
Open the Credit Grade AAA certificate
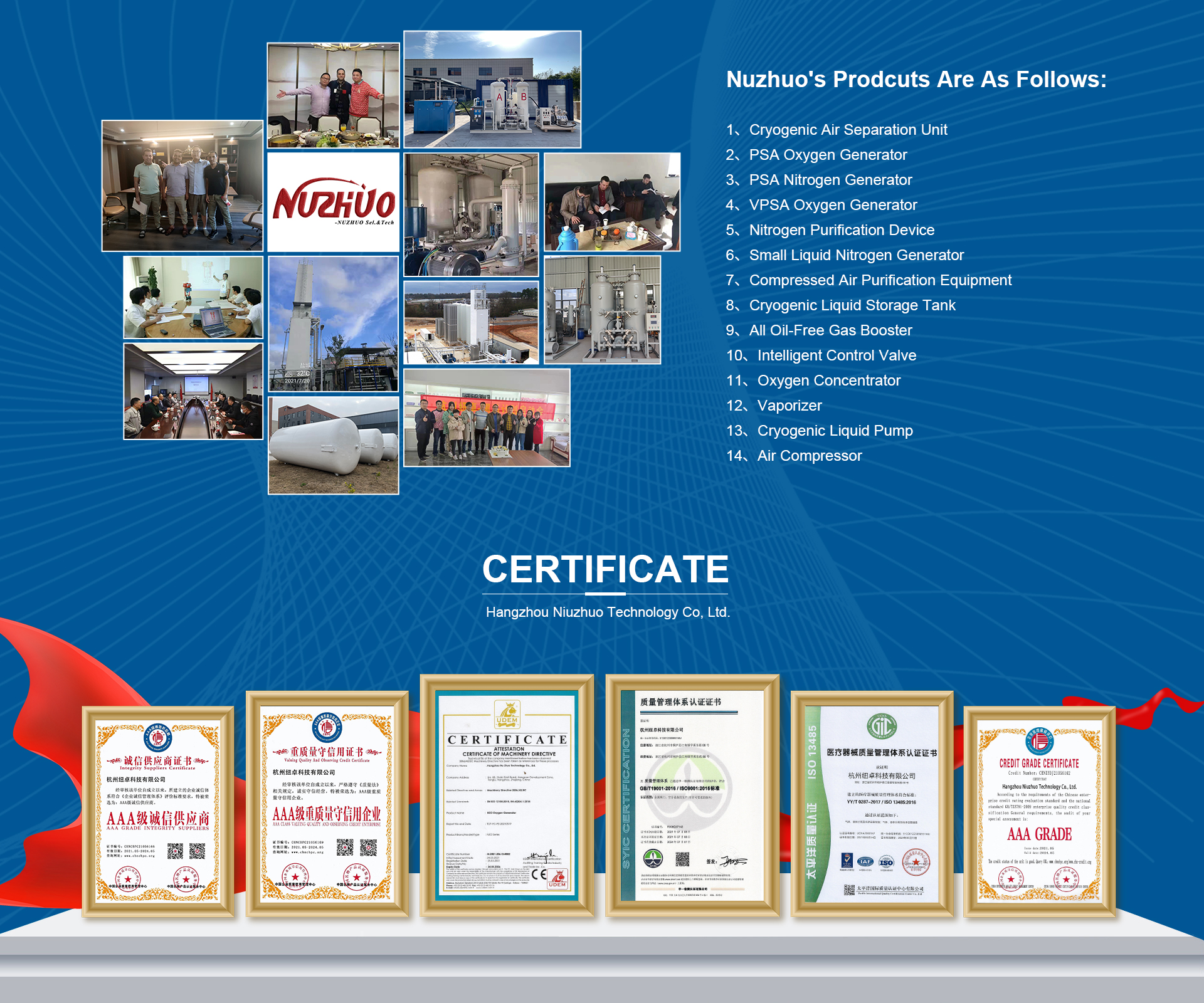click(1039, 811)
